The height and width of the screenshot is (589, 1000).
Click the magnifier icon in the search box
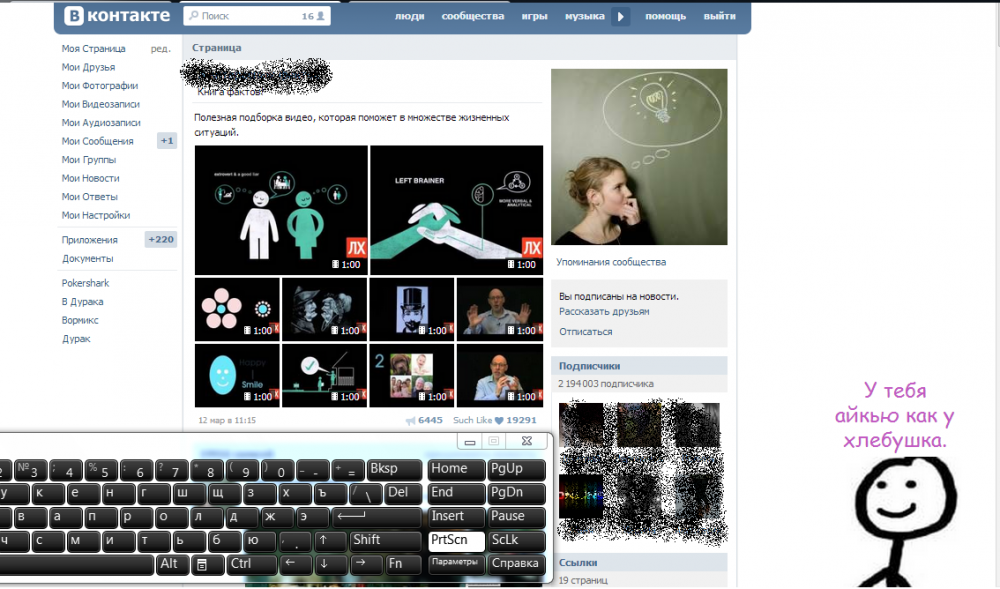click(x=194, y=15)
